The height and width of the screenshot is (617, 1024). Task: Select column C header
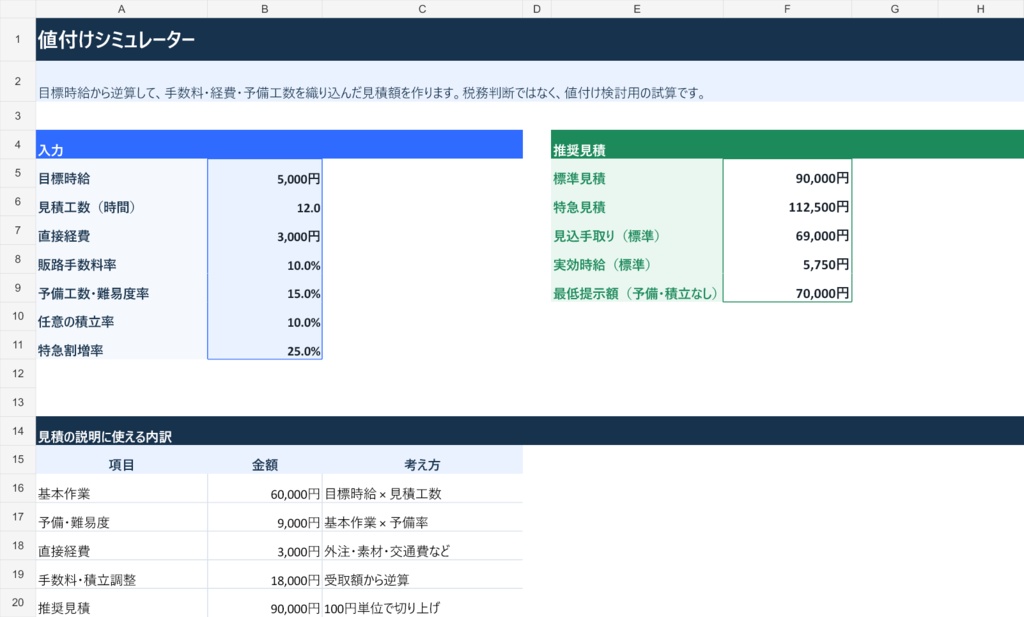coord(422,8)
